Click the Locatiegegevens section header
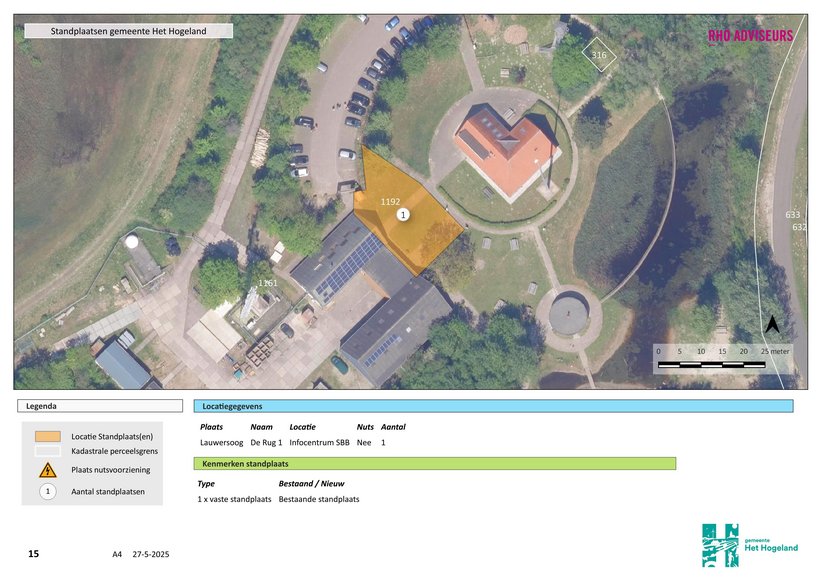This screenshot has width=822, height=581. point(493,406)
